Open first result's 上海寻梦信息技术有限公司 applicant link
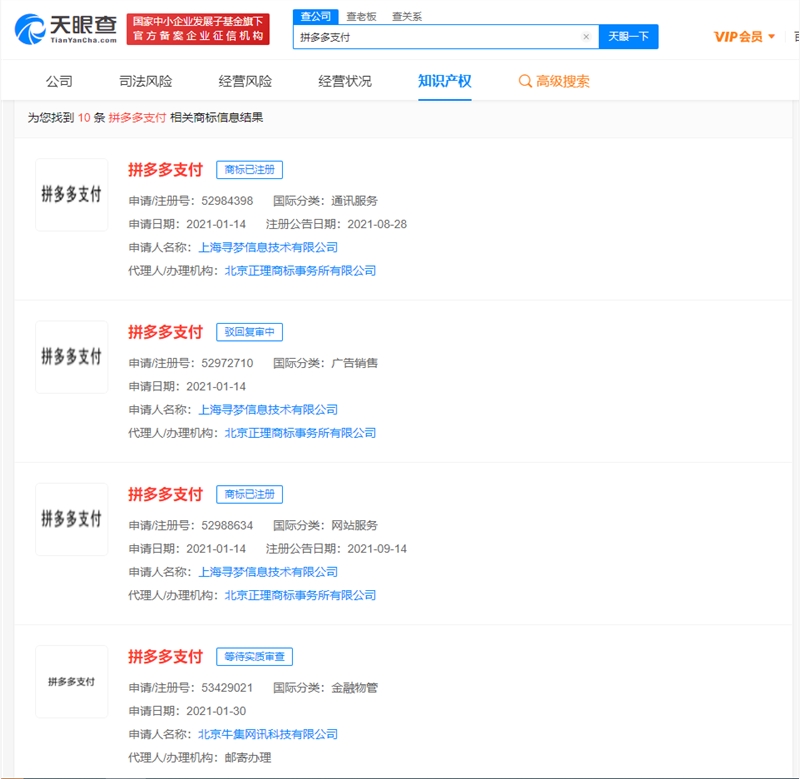The width and height of the screenshot is (800, 779). pyautogui.click(x=268, y=247)
